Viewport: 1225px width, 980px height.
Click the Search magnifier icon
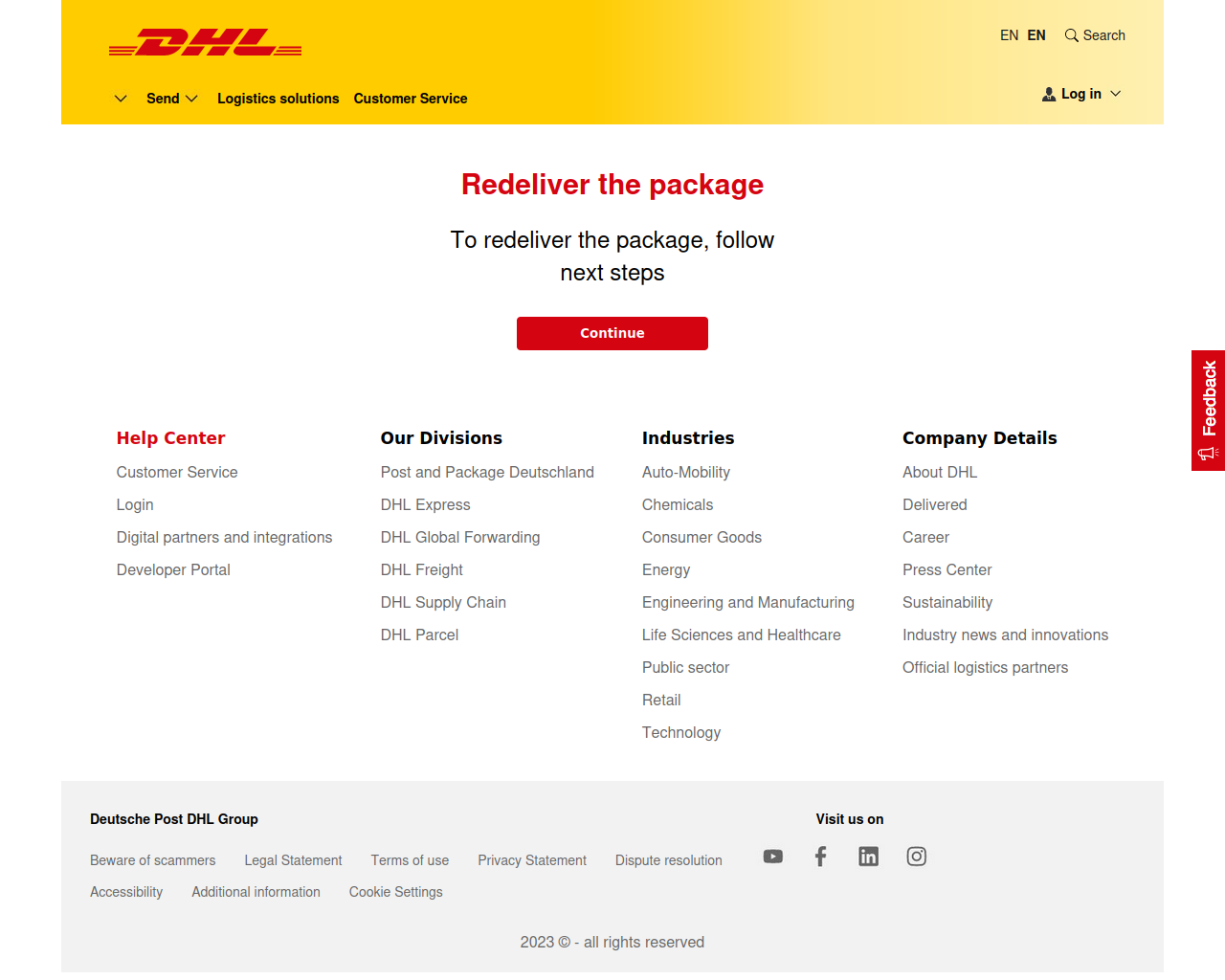tap(1072, 35)
